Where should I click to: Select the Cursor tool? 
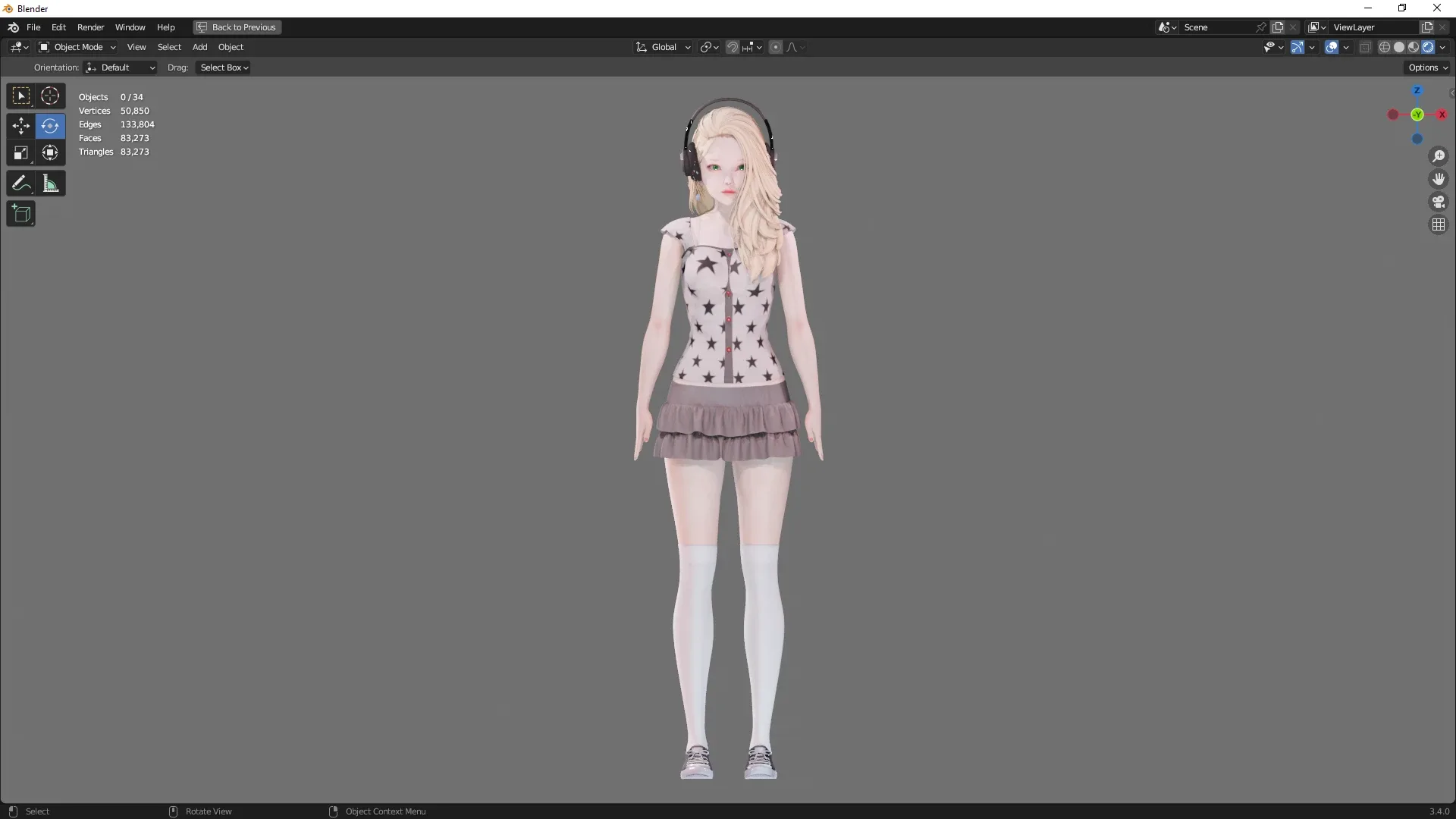50,96
